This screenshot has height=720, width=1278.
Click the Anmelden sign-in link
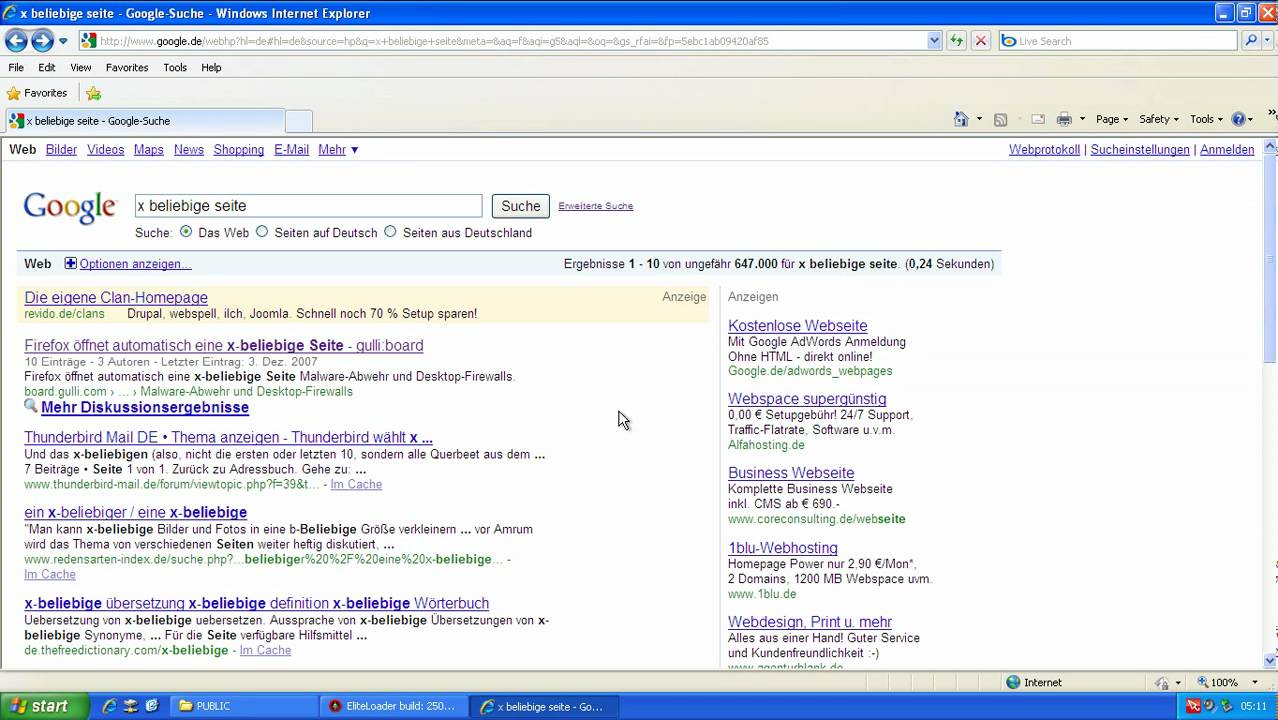point(1227,149)
